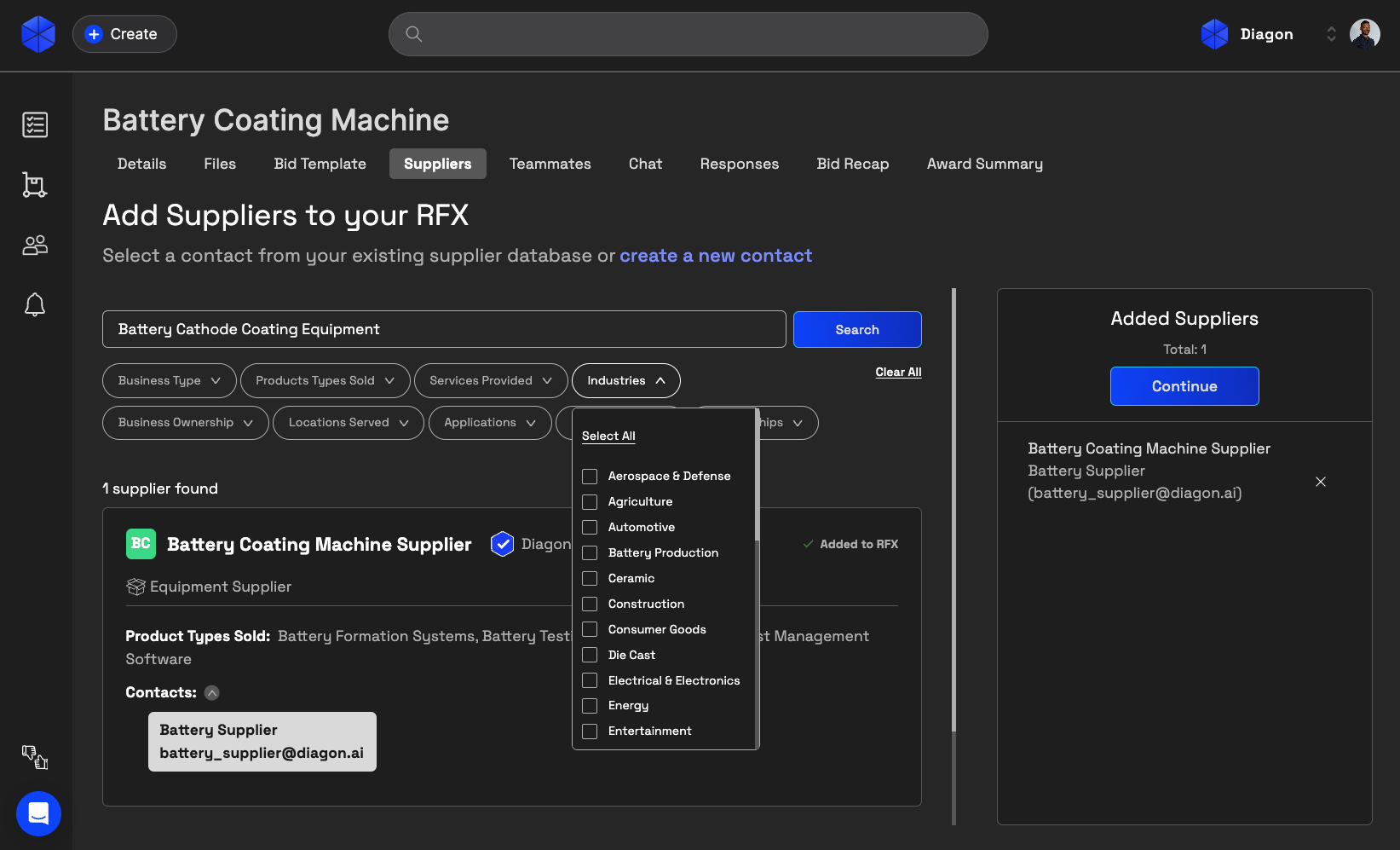The height and width of the screenshot is (850, 1400).
Task: Click the feedback thumbs icon in sidebar
Action: coord(35,756)
